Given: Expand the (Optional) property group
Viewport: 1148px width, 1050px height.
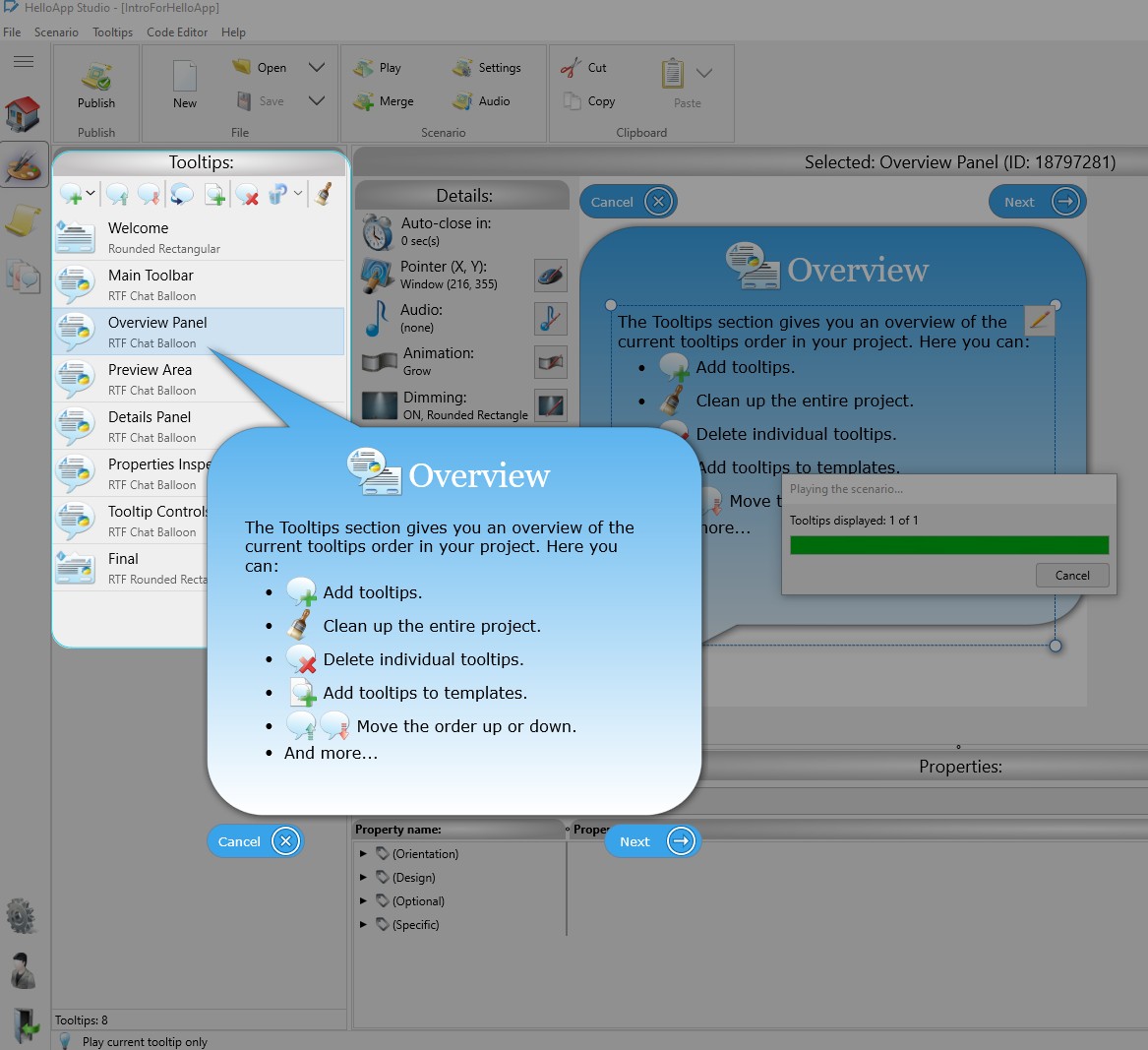Looking at the screenshot, I should click(363, 900).
